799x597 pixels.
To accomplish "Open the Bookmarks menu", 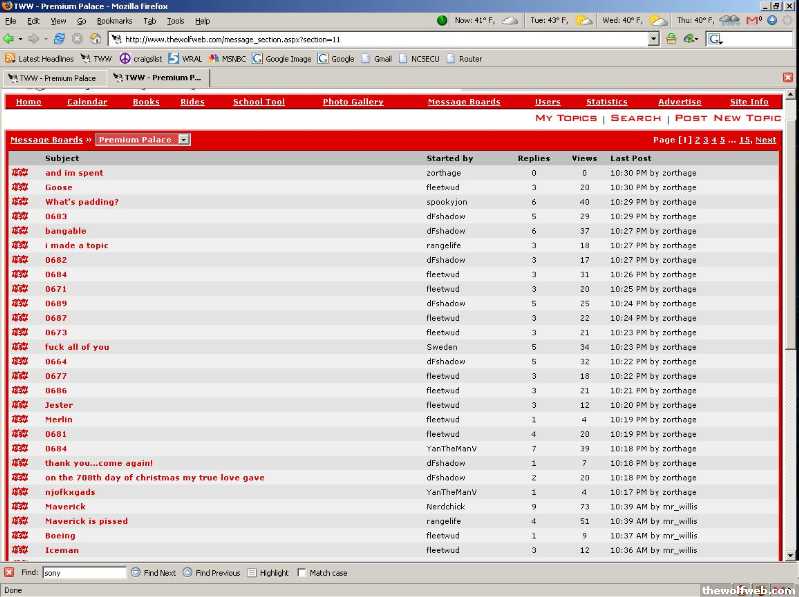I will [x=114, y=20].
